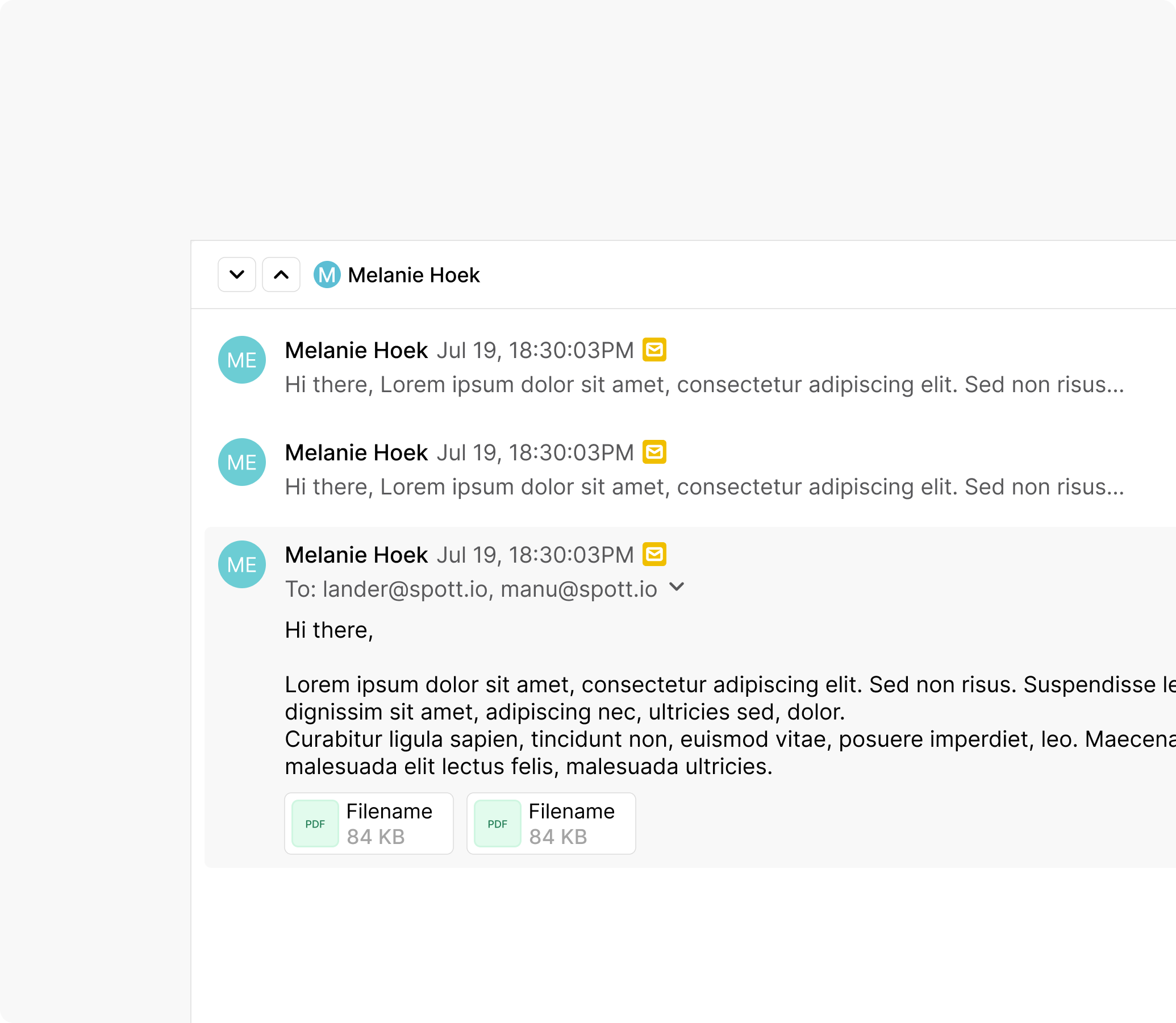This screenshot has width=1176, height=1023.
Task: Select the Melanie Hoek conversation title
Action: click(414, 275)
